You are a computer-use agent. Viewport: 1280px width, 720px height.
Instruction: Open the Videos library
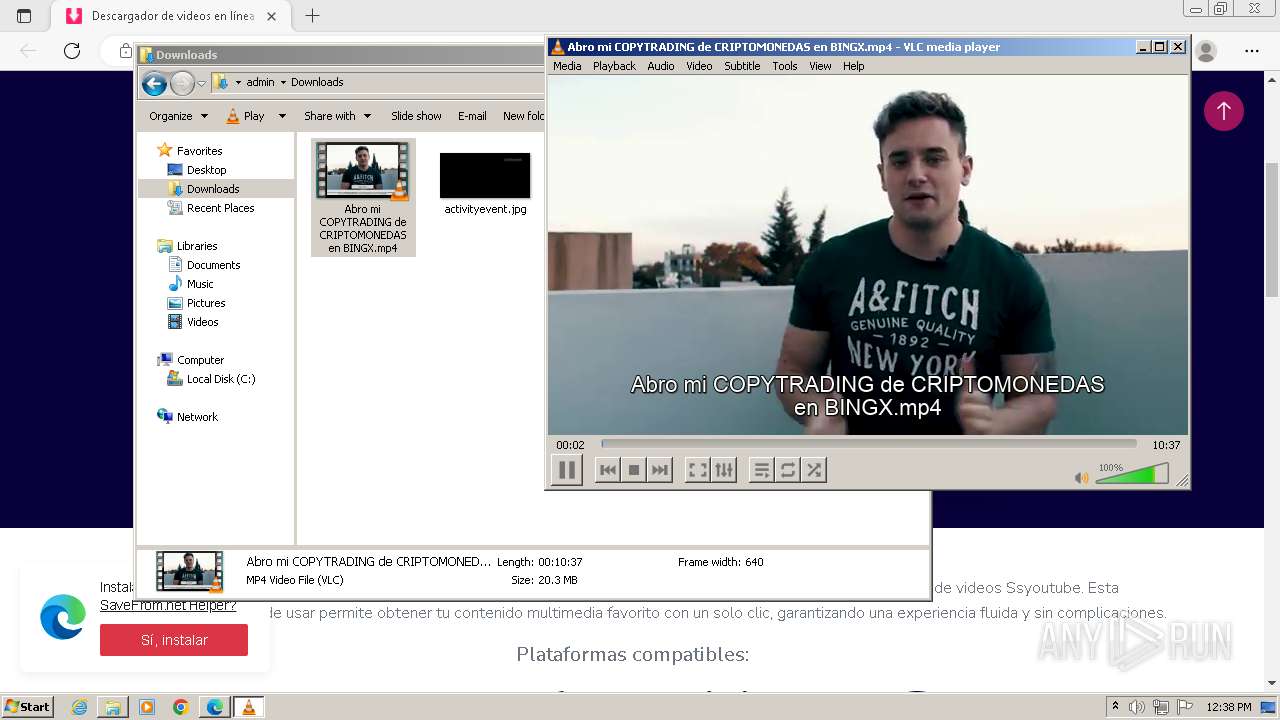point(202,322)
